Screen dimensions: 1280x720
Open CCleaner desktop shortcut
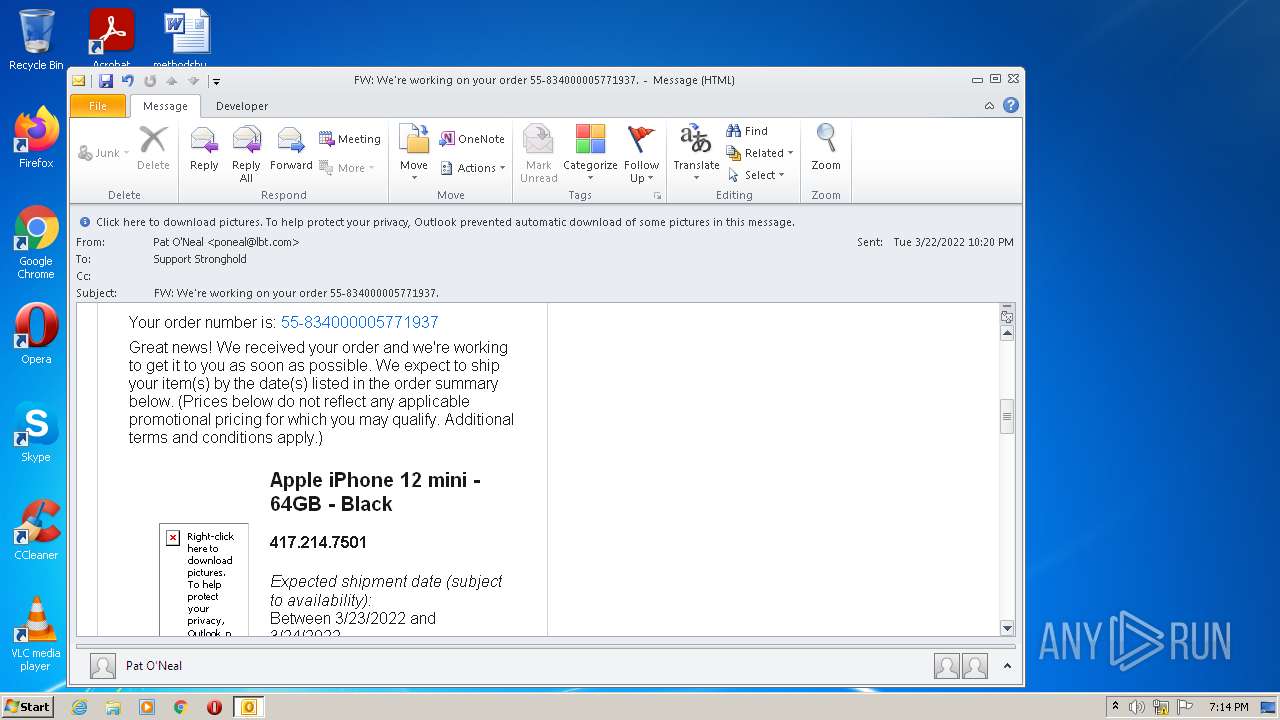click(36, 530)
